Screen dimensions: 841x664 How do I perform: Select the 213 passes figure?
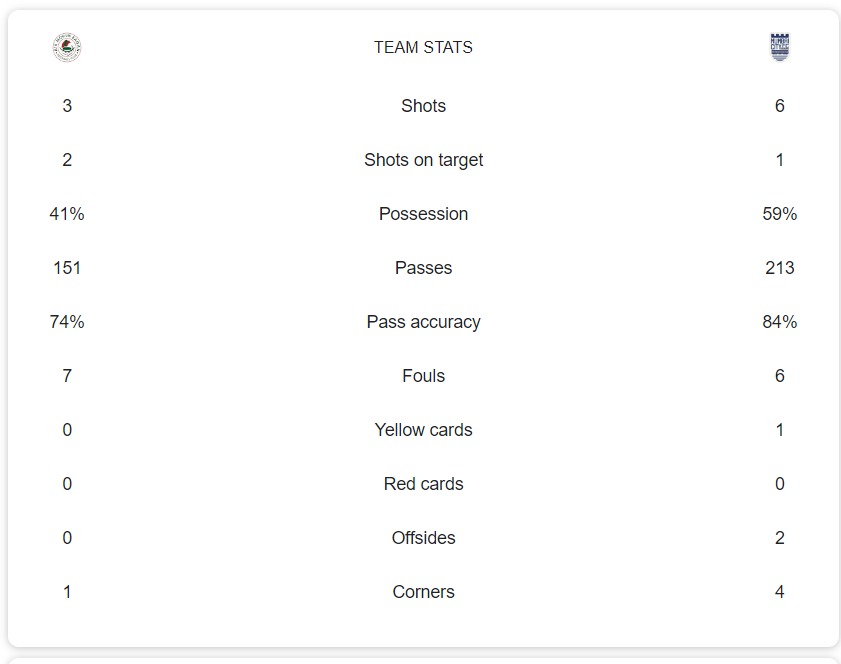(779, 268)
